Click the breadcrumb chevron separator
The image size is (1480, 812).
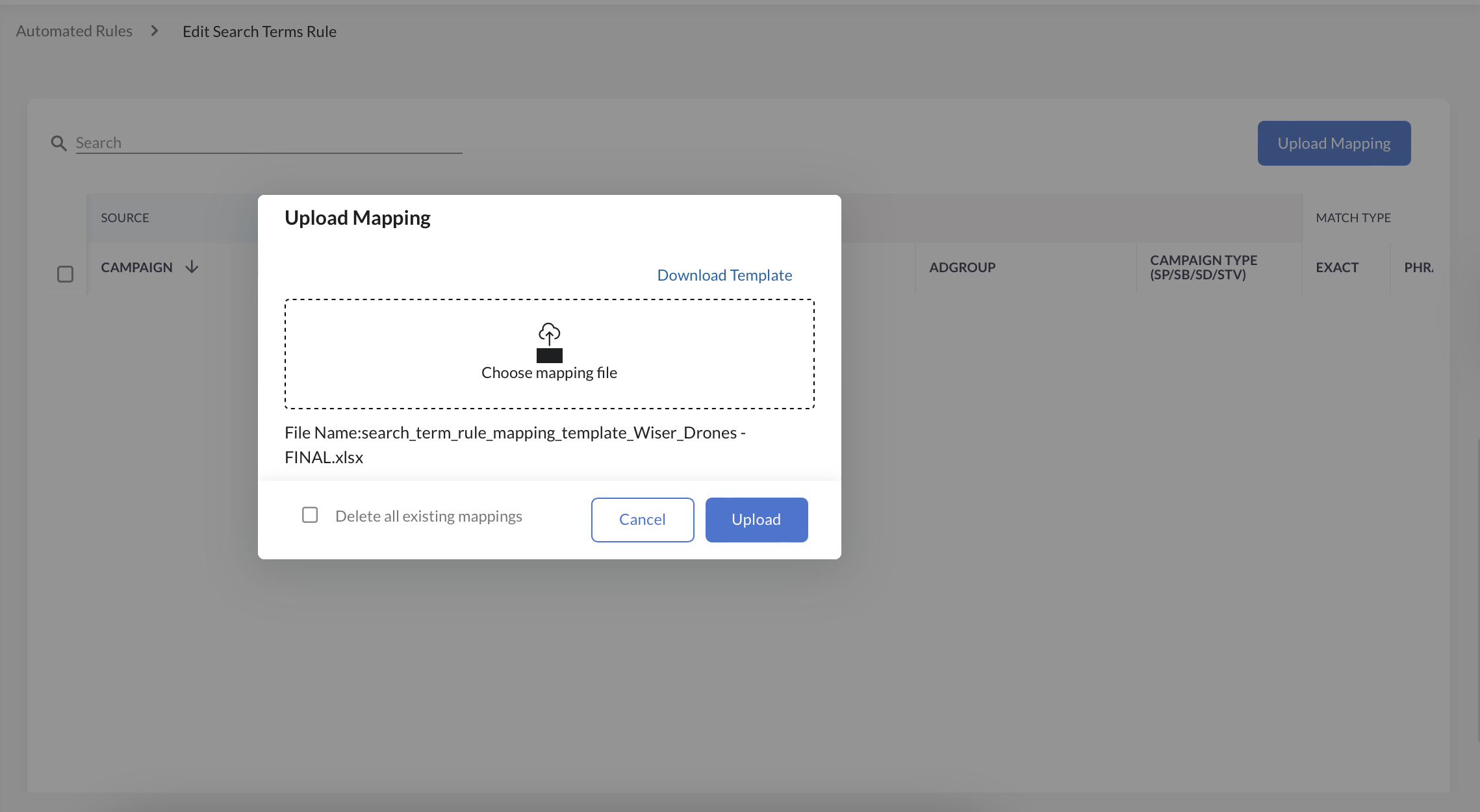[x=155, y=31]
